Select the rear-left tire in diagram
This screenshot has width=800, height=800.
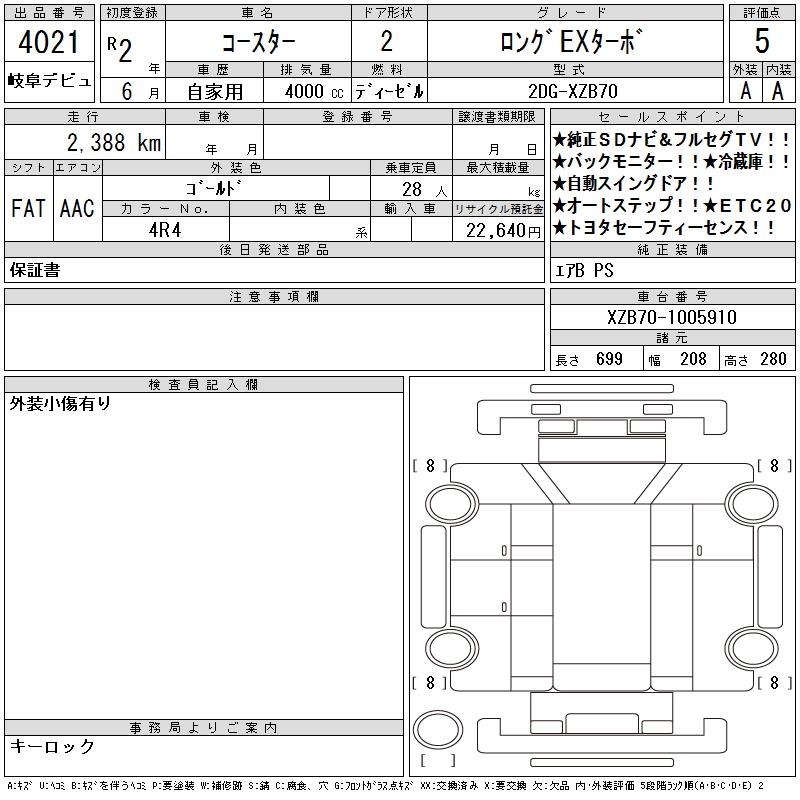(452, 648)
